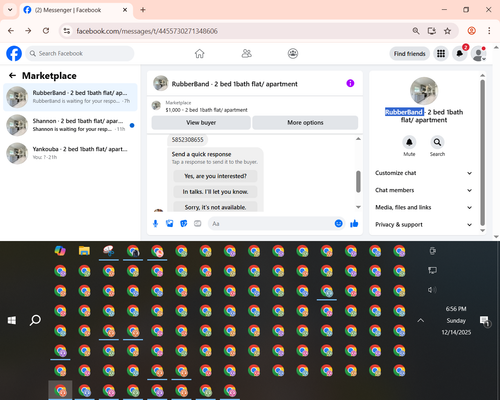Click the chat messages scrollbar thumb
Image resolution: width=500 pixels, height=400 pixels.
[358, 181]
